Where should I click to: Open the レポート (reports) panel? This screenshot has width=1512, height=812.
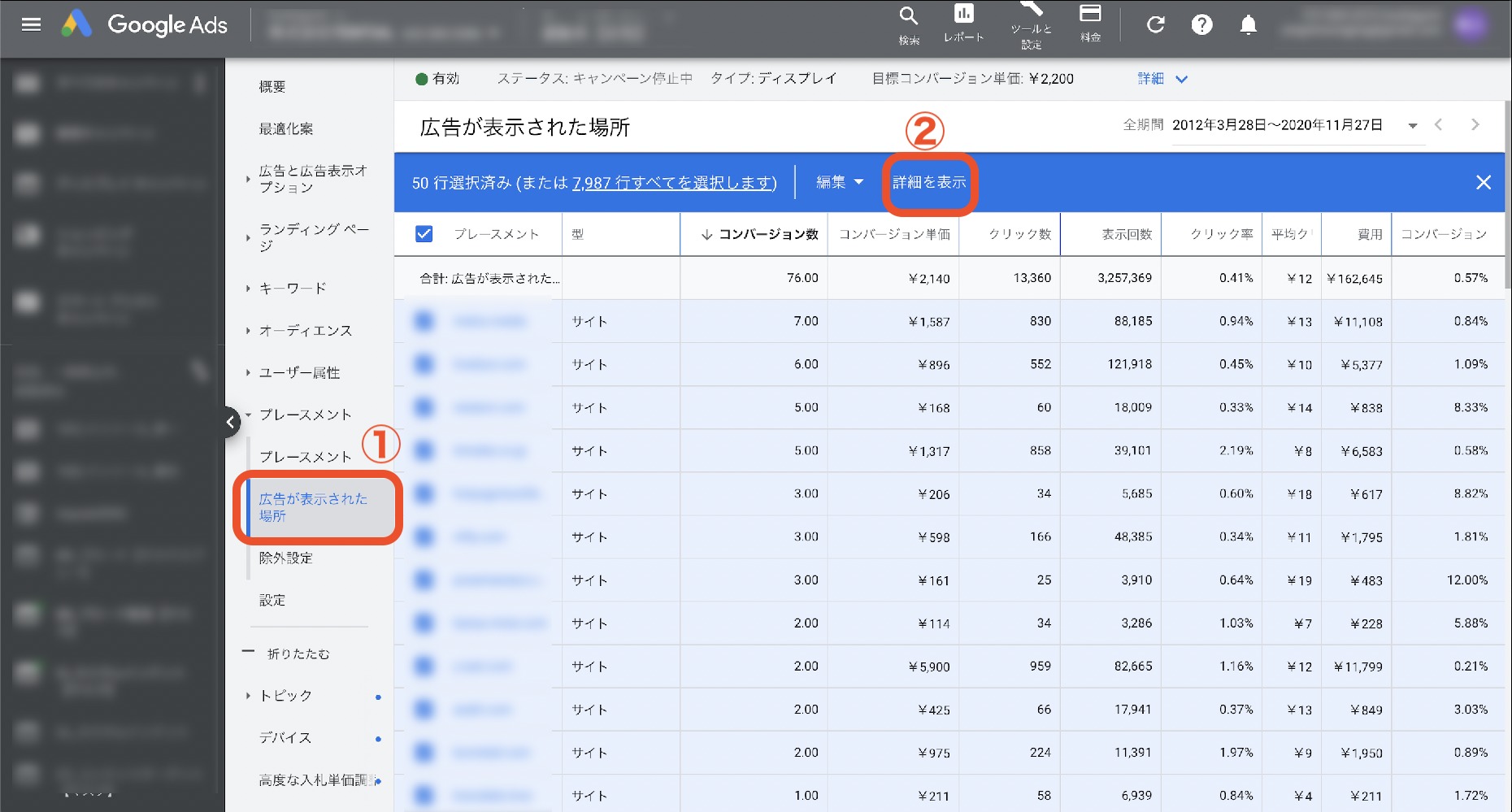pos(963,24)
